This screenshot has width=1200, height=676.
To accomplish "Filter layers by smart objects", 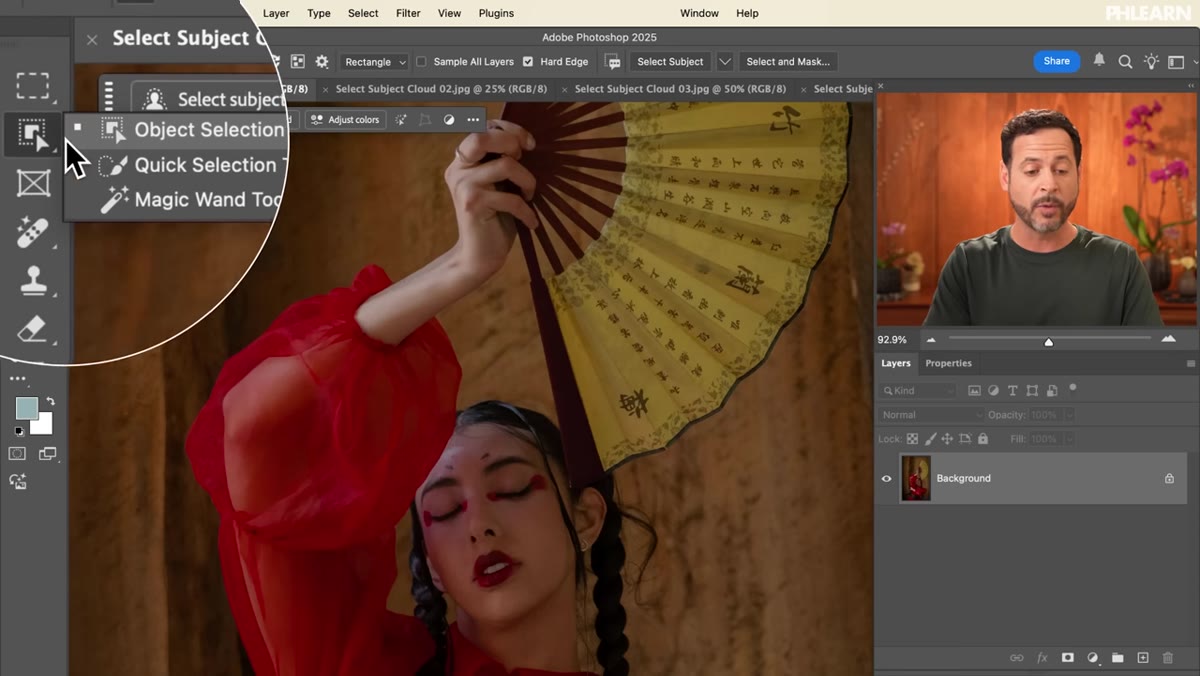I will 1051,391.
